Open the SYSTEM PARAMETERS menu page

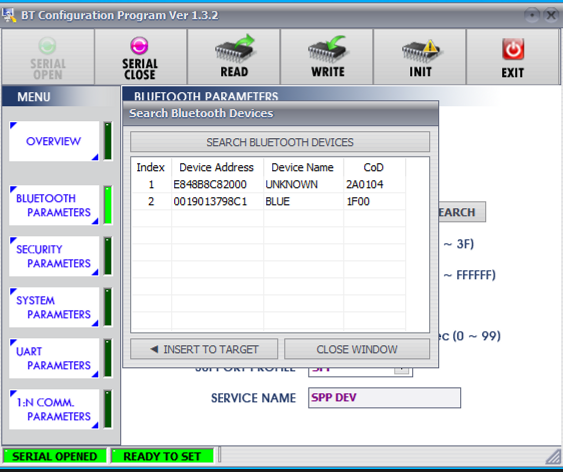pyautogui.click(x=54, y=307)
